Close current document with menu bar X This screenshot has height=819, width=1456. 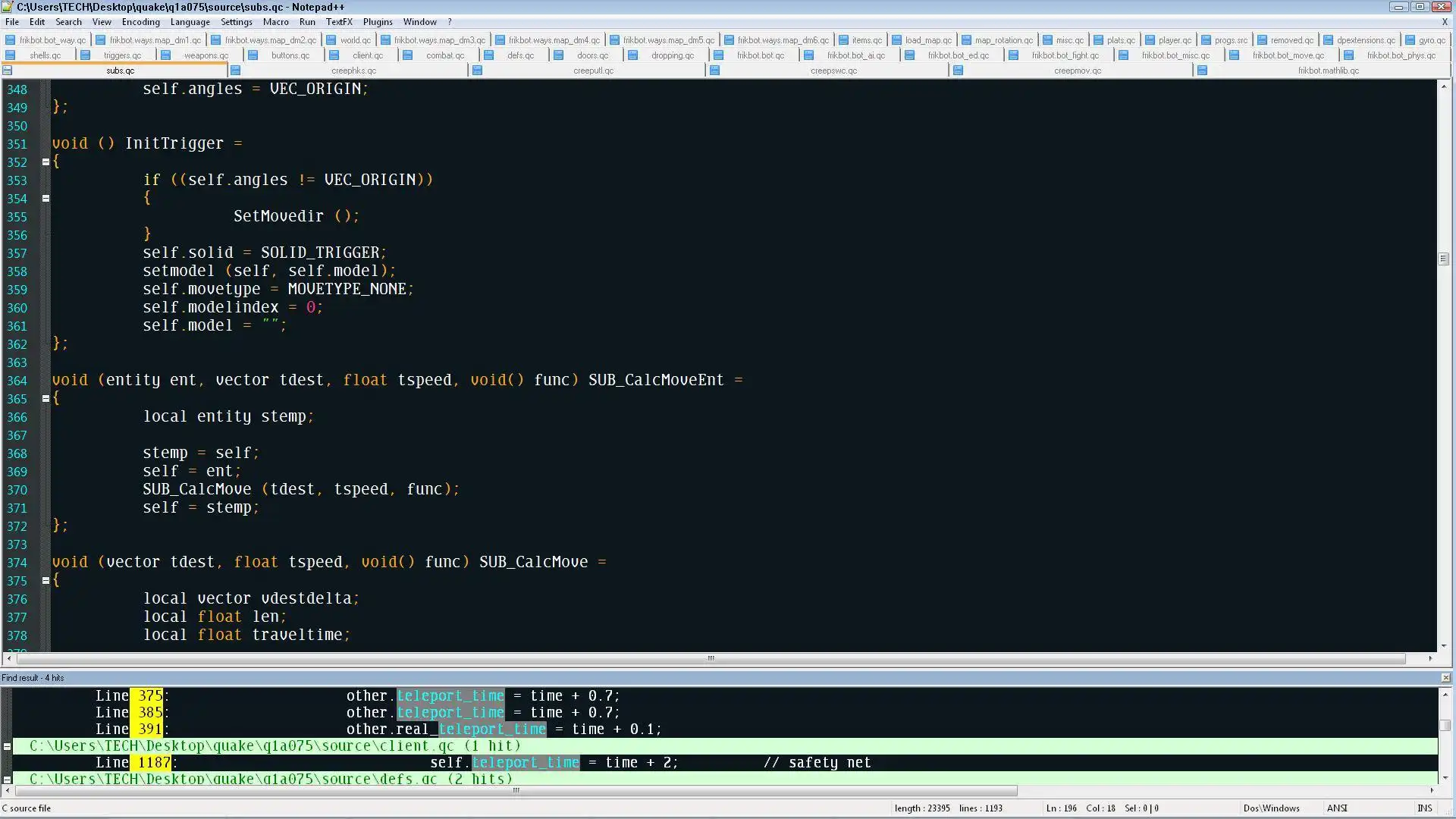click(x=1445, y=22)
